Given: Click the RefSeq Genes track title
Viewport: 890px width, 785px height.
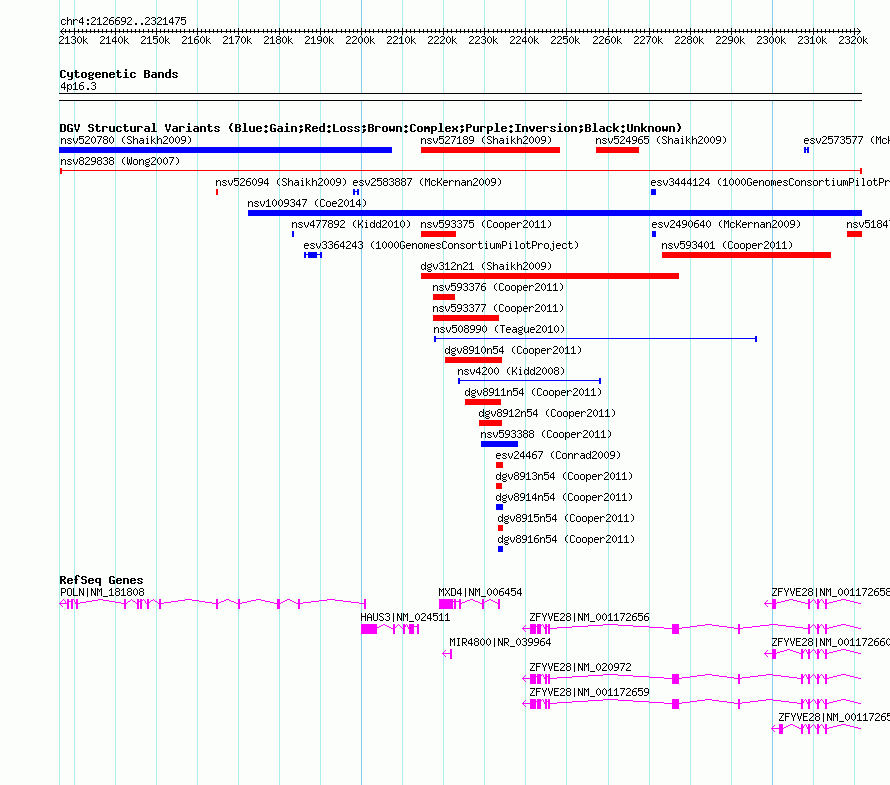Looking at the screenshot, I should [101, 580].
